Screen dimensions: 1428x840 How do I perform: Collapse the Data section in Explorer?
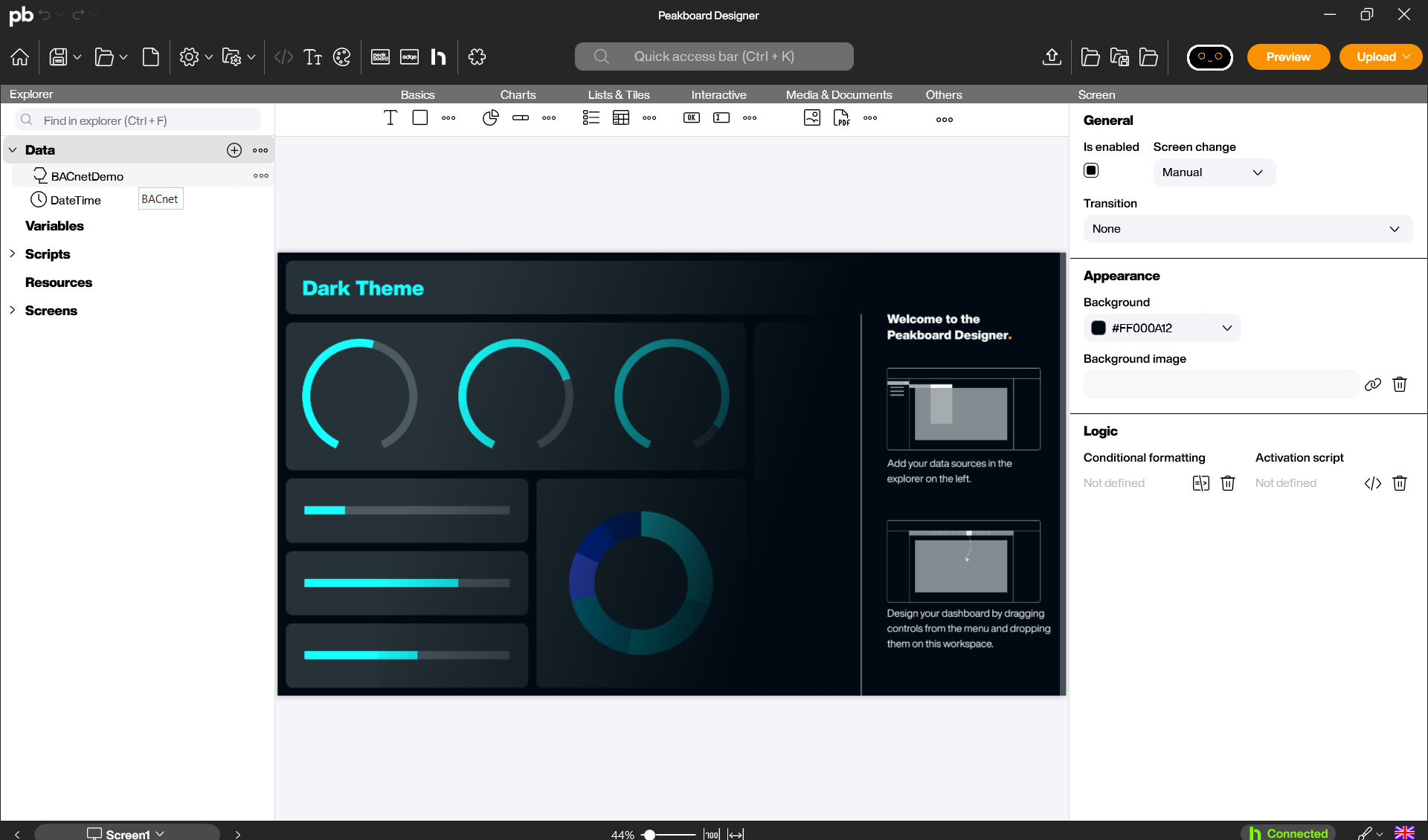pyautogui.click(x=13, y=150)
